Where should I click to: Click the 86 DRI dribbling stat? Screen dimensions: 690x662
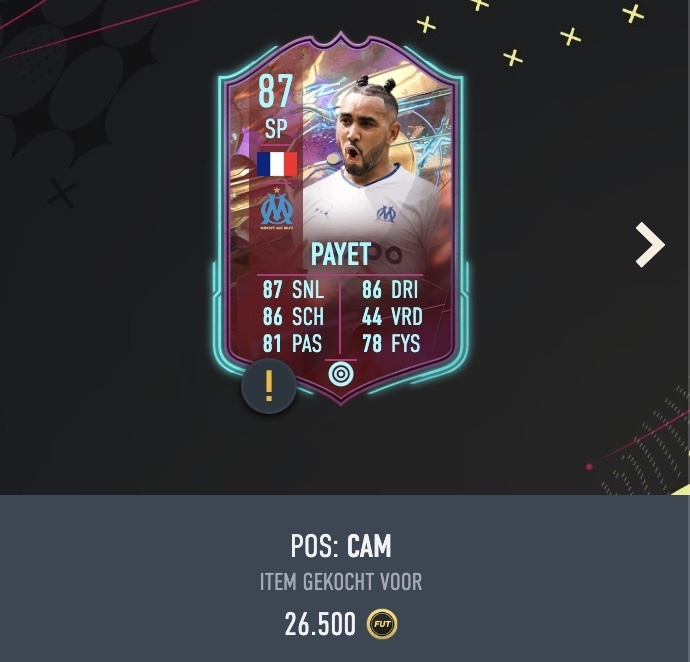(390, 290)
